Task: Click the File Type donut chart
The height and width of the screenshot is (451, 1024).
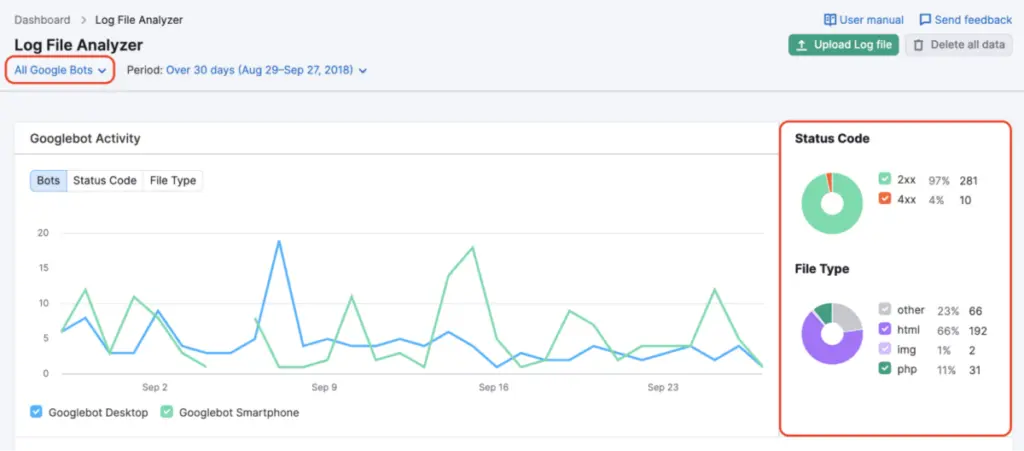Action: 832,333
